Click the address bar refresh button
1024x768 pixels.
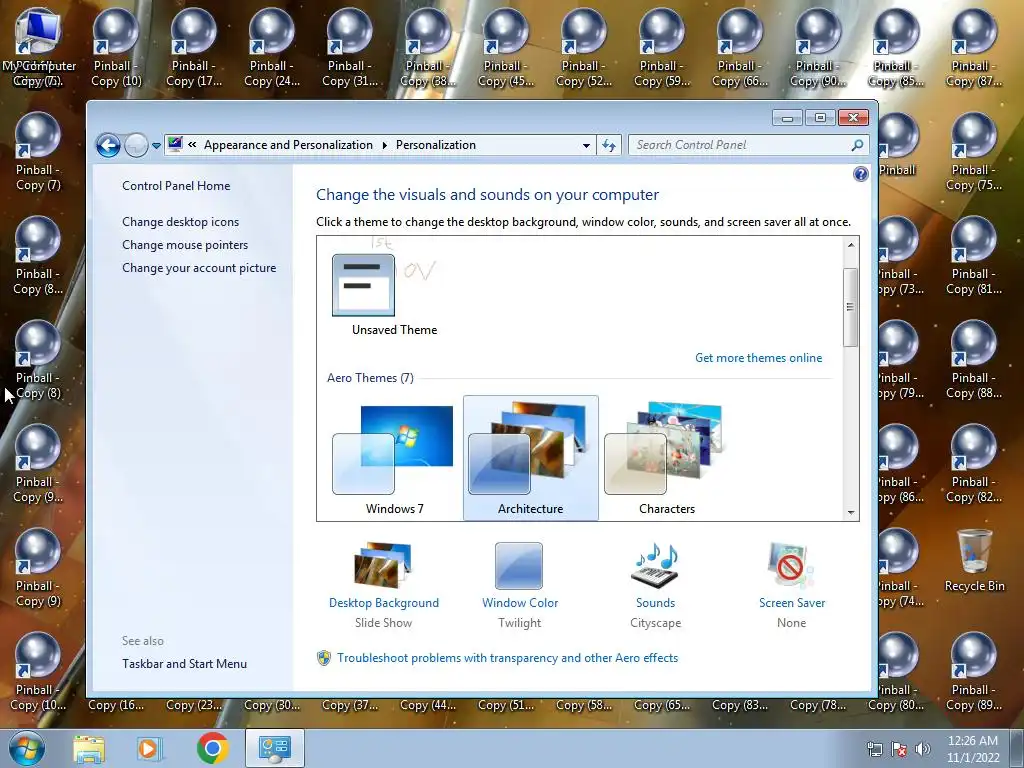click(x=609, y=145)
